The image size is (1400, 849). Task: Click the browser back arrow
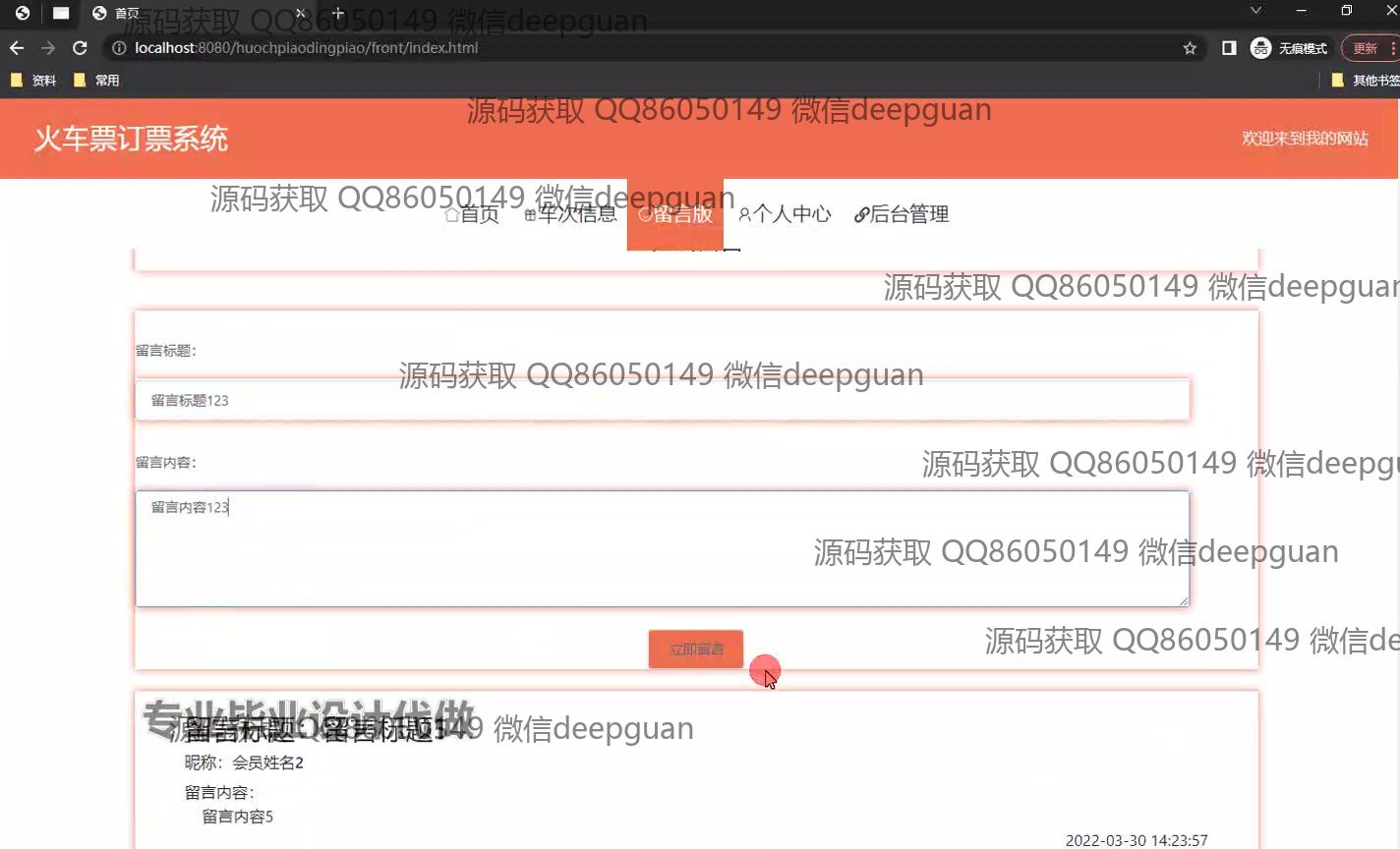point(17,48)
